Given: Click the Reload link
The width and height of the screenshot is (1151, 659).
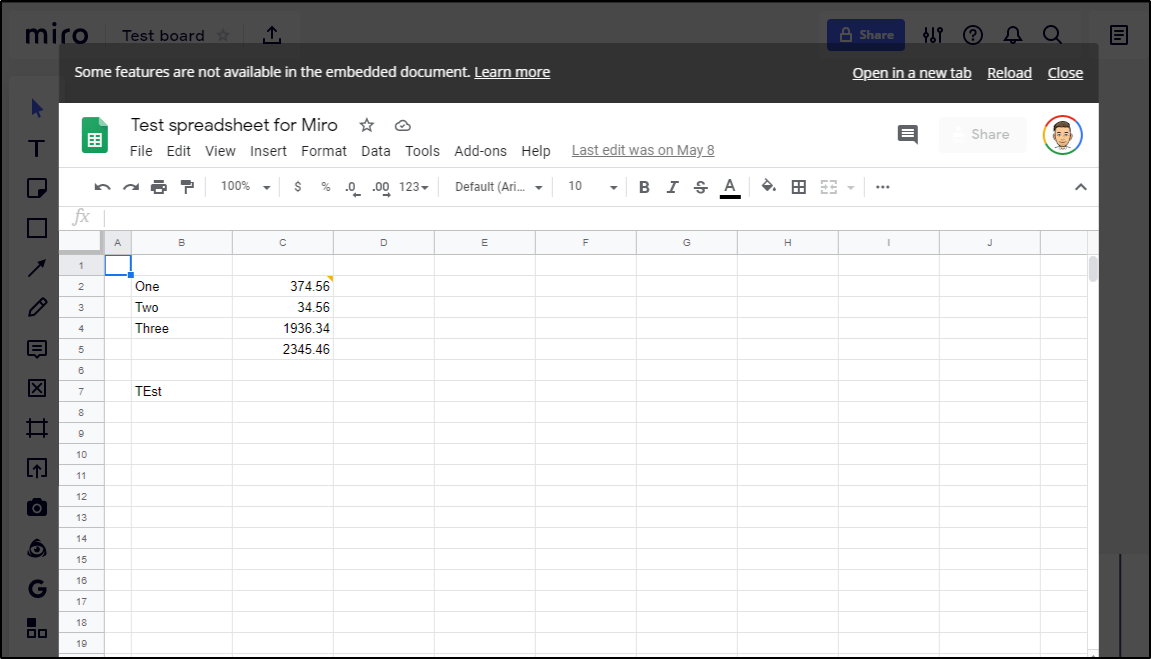Looking at the screenshot, I should pos(1009,73).
